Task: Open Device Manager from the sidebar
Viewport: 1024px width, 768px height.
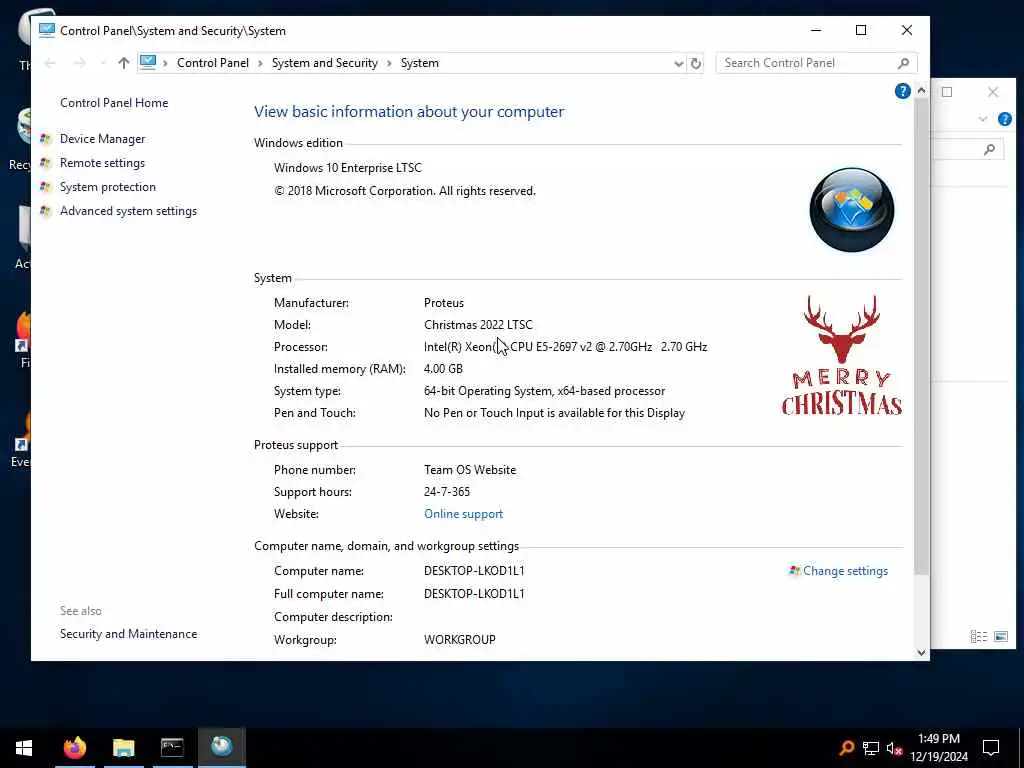Action: pyautogui.click(x=103, y=138)
